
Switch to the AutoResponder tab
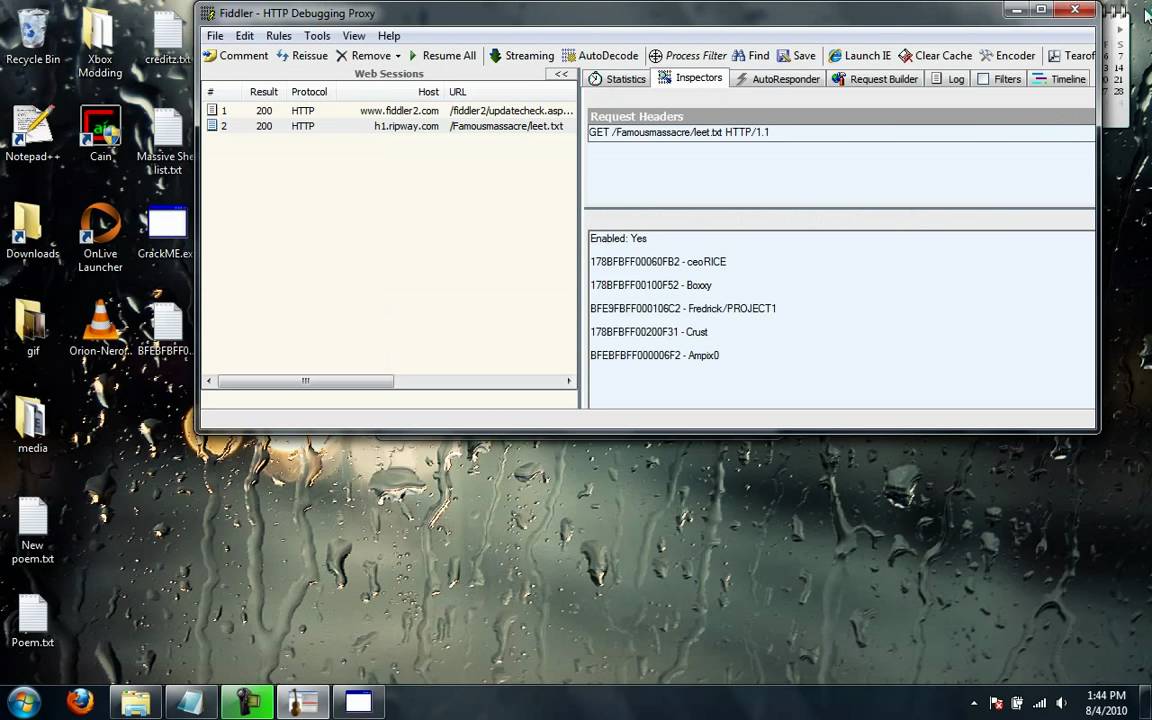pyautogui.click(x=777, y=79)
